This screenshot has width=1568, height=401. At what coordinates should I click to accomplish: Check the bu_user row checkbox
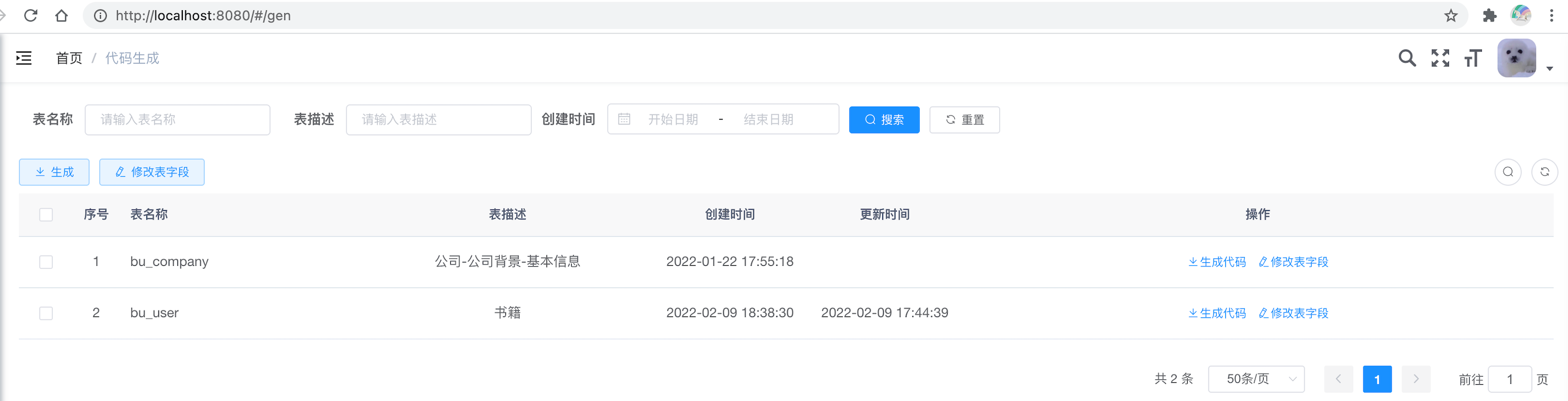click(46, 313)
